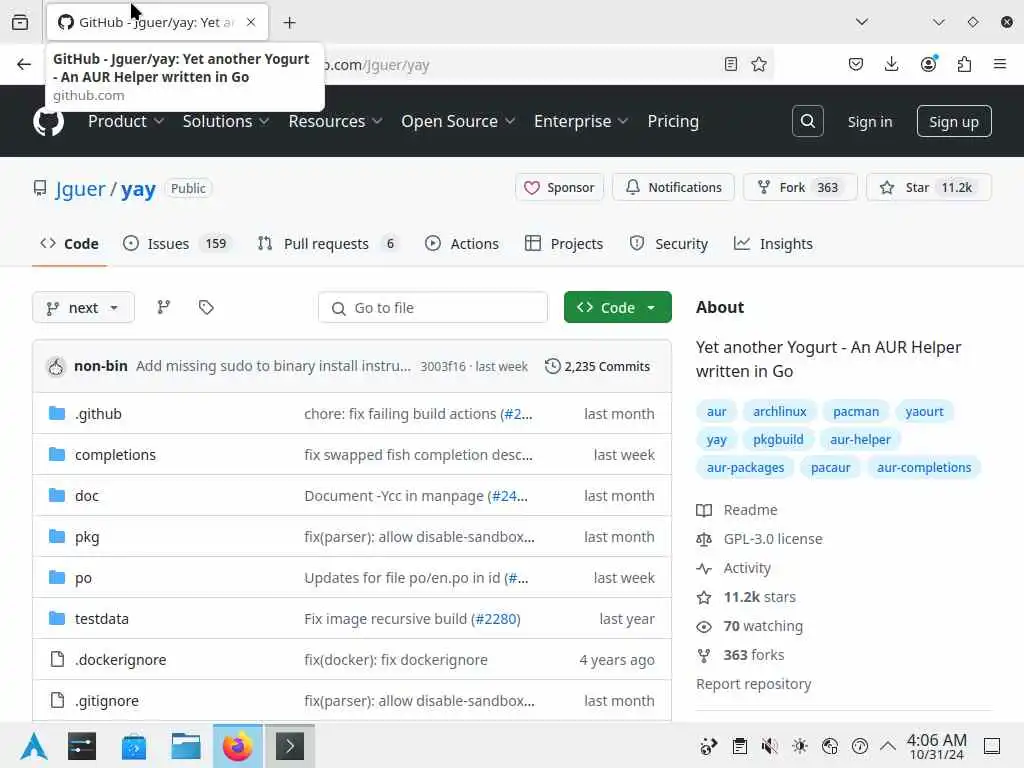List all tabs with the chevron
1024x768 pixels.
click(861, 22)
